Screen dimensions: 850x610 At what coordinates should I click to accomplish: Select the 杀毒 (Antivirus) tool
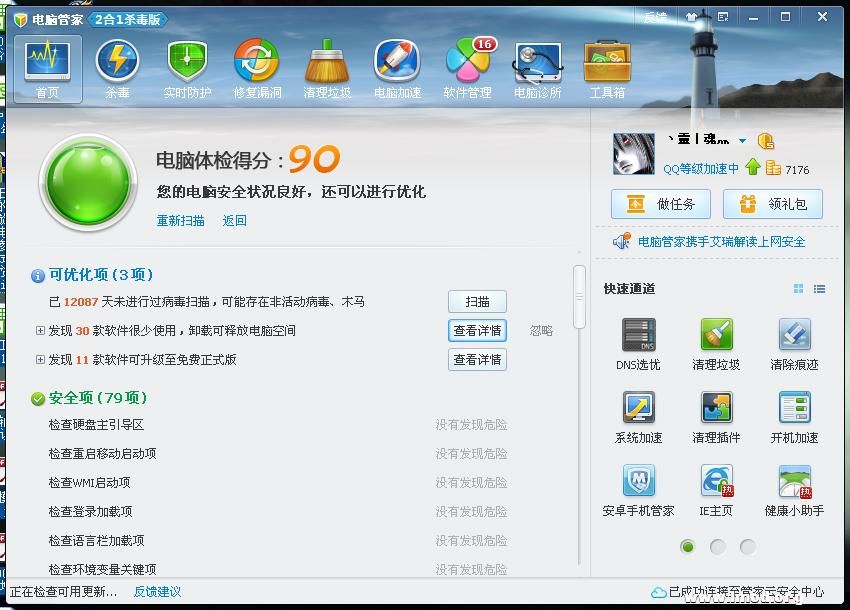[x=117, y=68]
